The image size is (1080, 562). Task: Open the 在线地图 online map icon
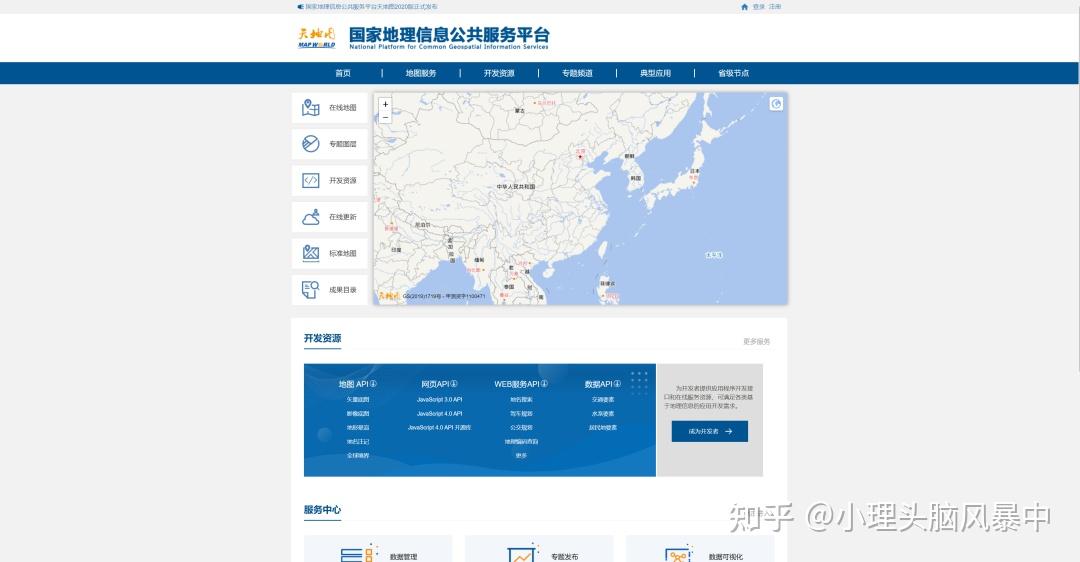[x=311, y=107]
